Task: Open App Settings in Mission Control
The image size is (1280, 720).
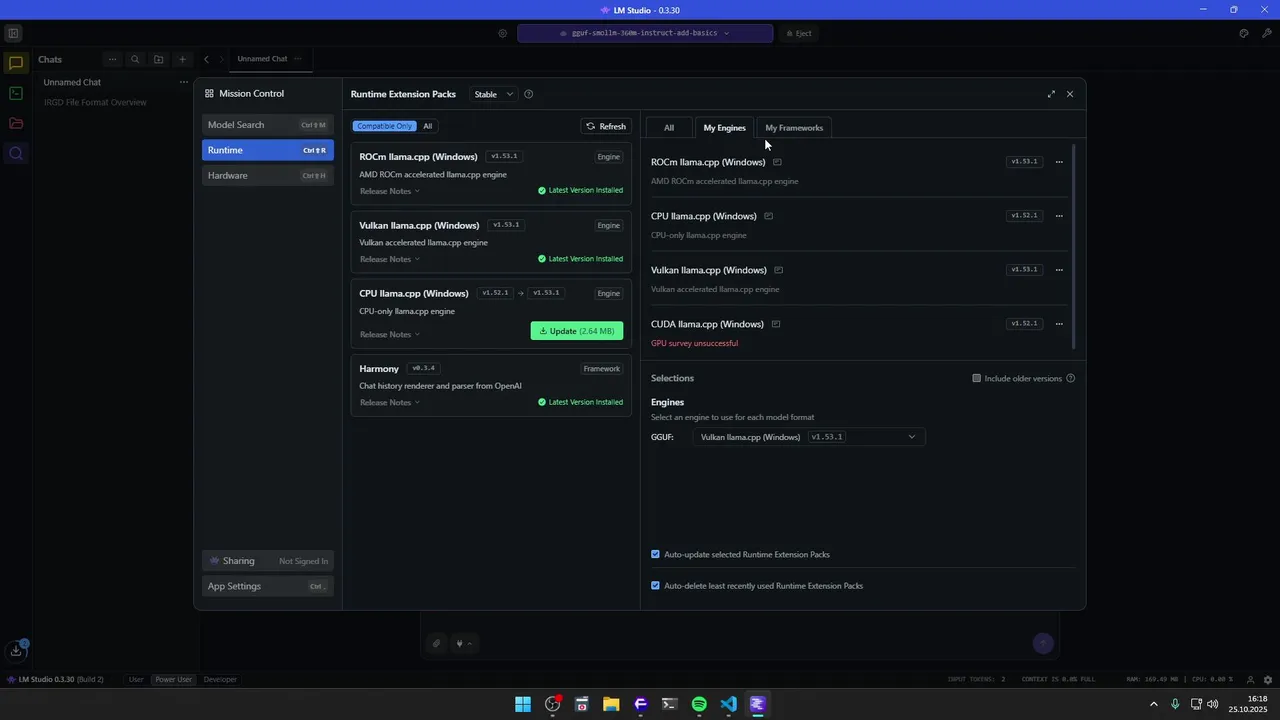Action: [x=267, y=586]
